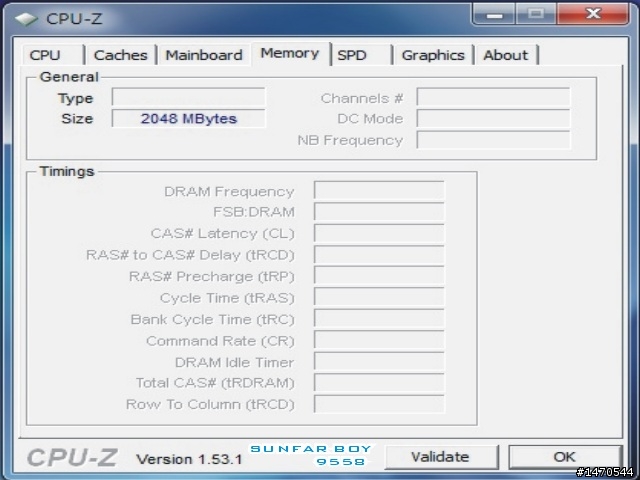Click the Bank Cycle Time (tRC) field
The height and width of the screenshot is (480, 640).
pos(379,319)
